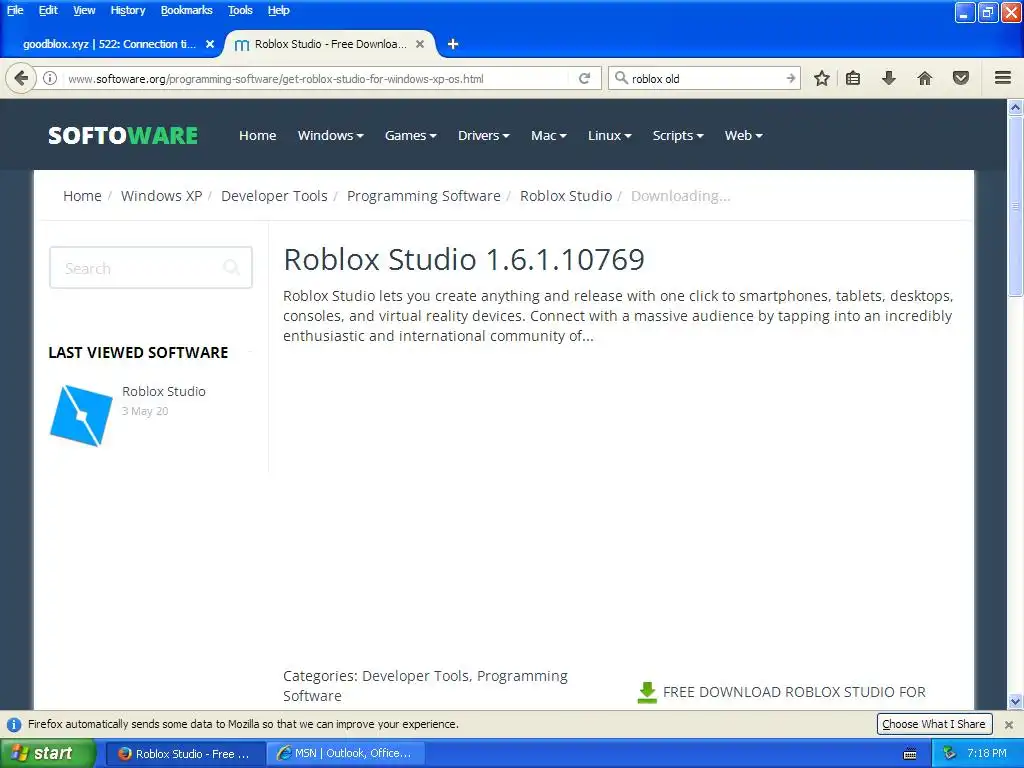The image size is (1024, 768).
Task: Expand the Drivers dropdown menu
Action: [x=483, y=135]
